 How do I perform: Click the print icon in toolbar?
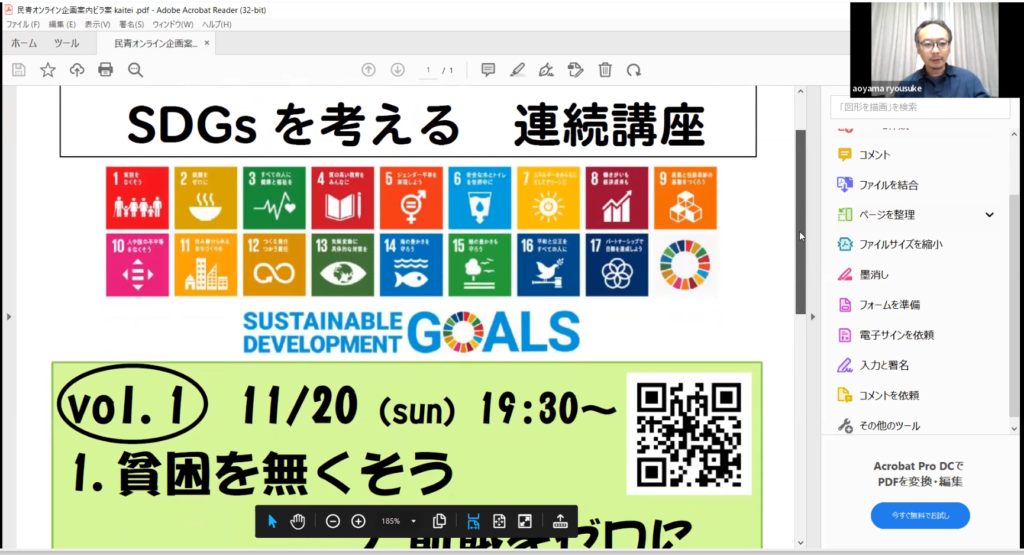coord(105,70)
